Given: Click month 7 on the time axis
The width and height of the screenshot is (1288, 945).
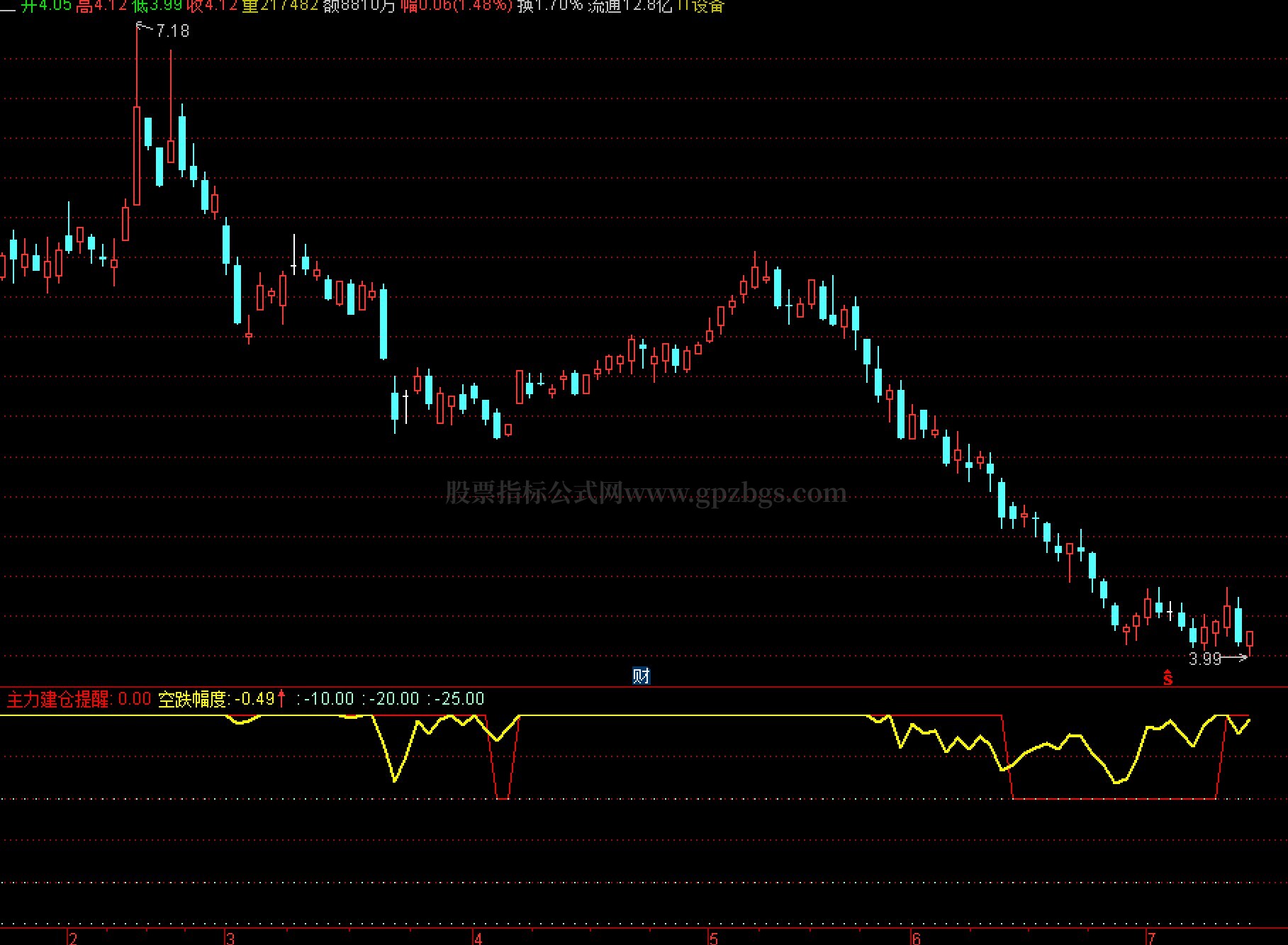Looking at the screenshot, I should click(1152, 938).
